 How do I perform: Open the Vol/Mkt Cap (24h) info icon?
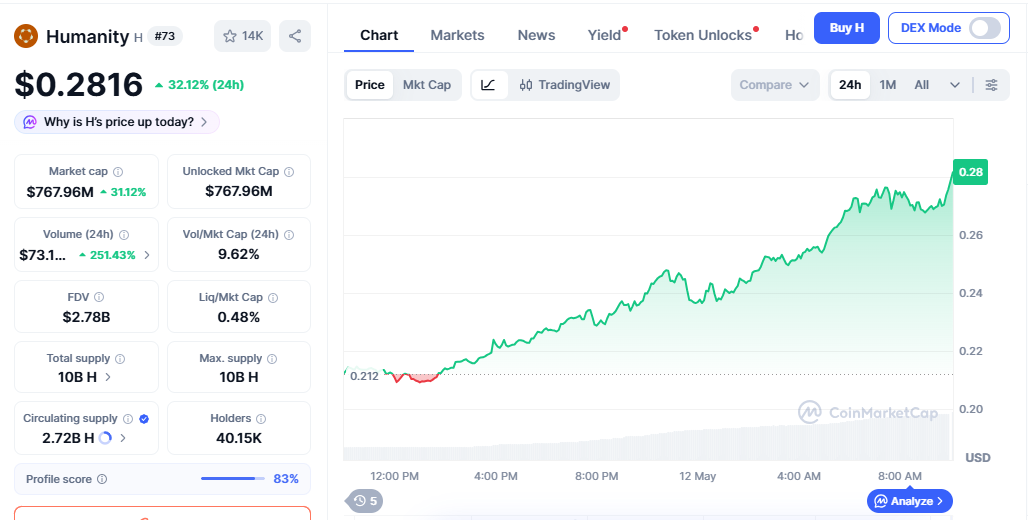point(289,235)
